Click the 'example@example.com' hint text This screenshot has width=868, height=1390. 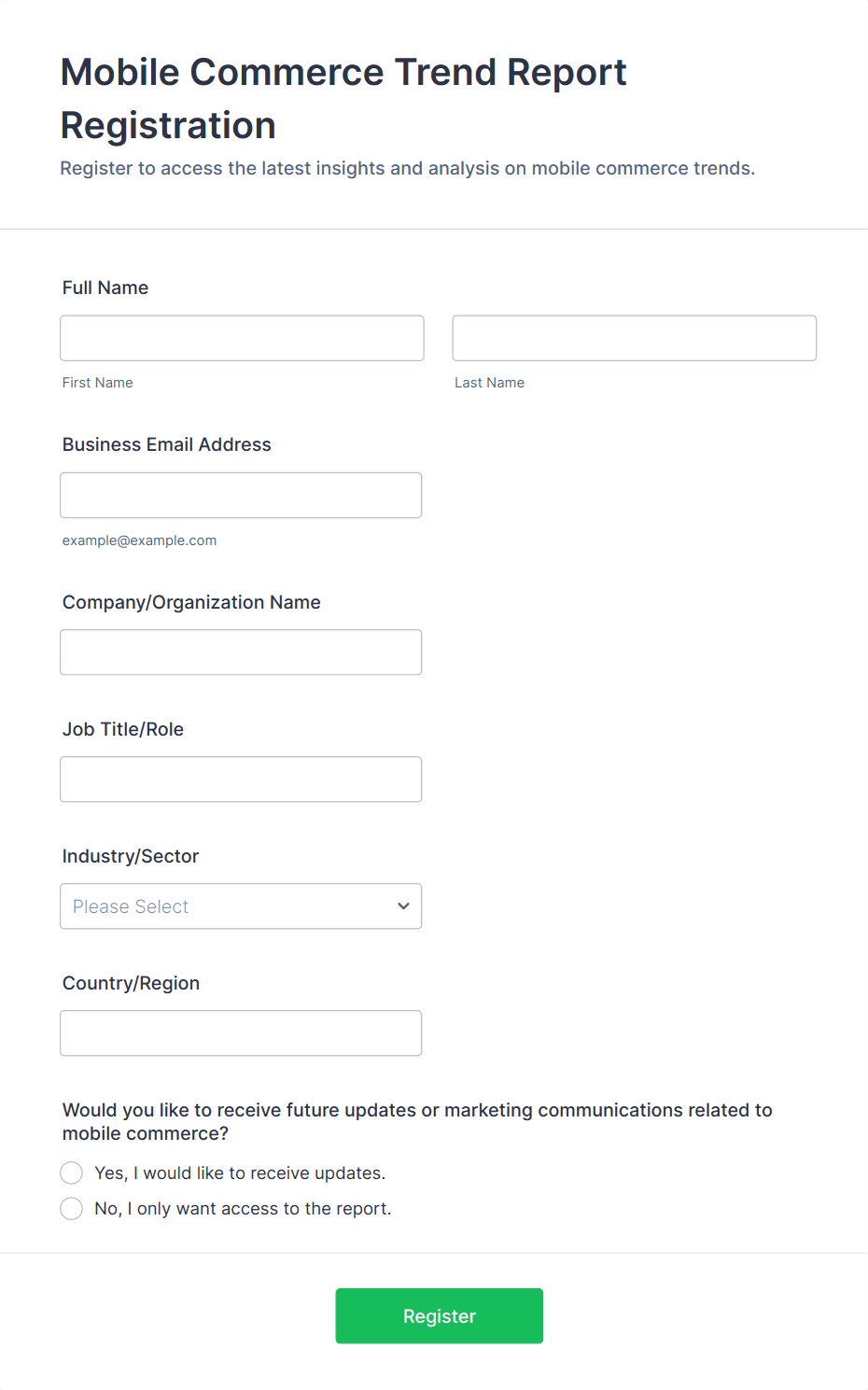pyautogui.click(x=139, y=541)
